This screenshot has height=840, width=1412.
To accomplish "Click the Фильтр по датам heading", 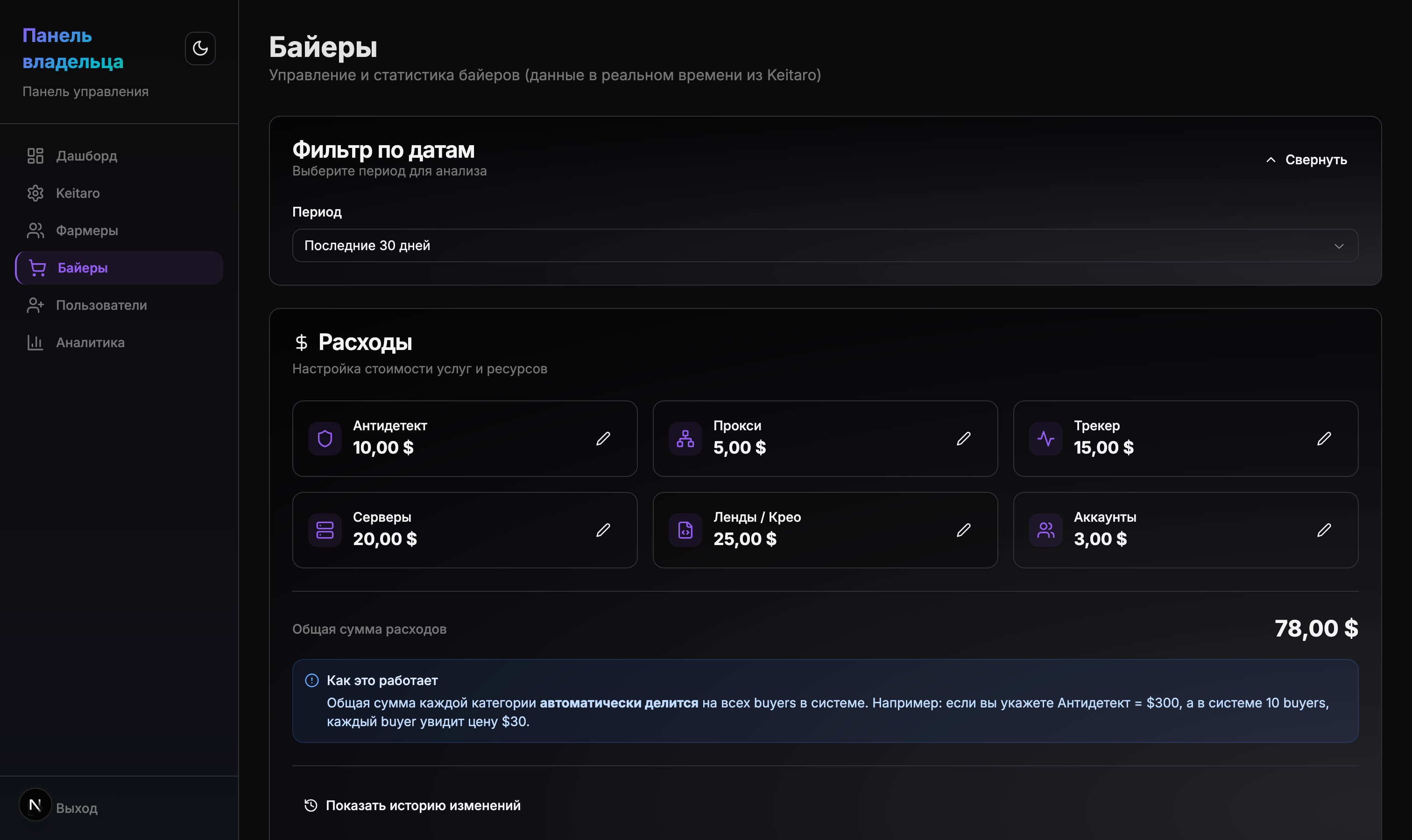I will coord(383,150).
